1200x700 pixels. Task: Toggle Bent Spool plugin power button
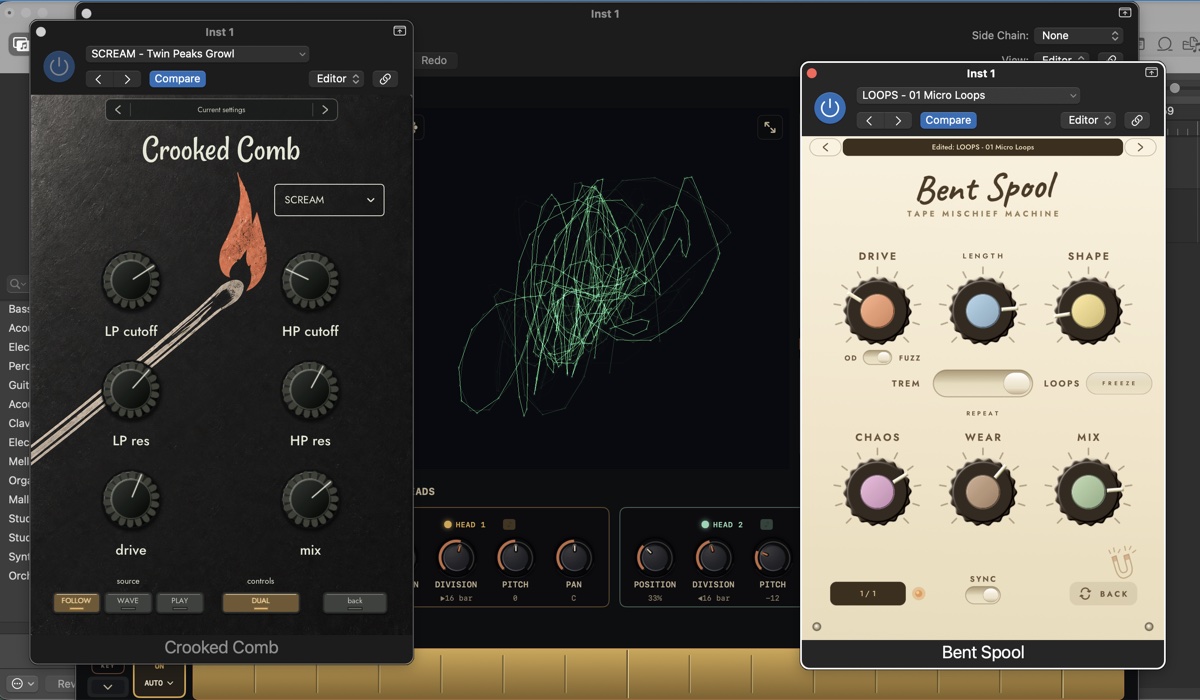(829, 108)
